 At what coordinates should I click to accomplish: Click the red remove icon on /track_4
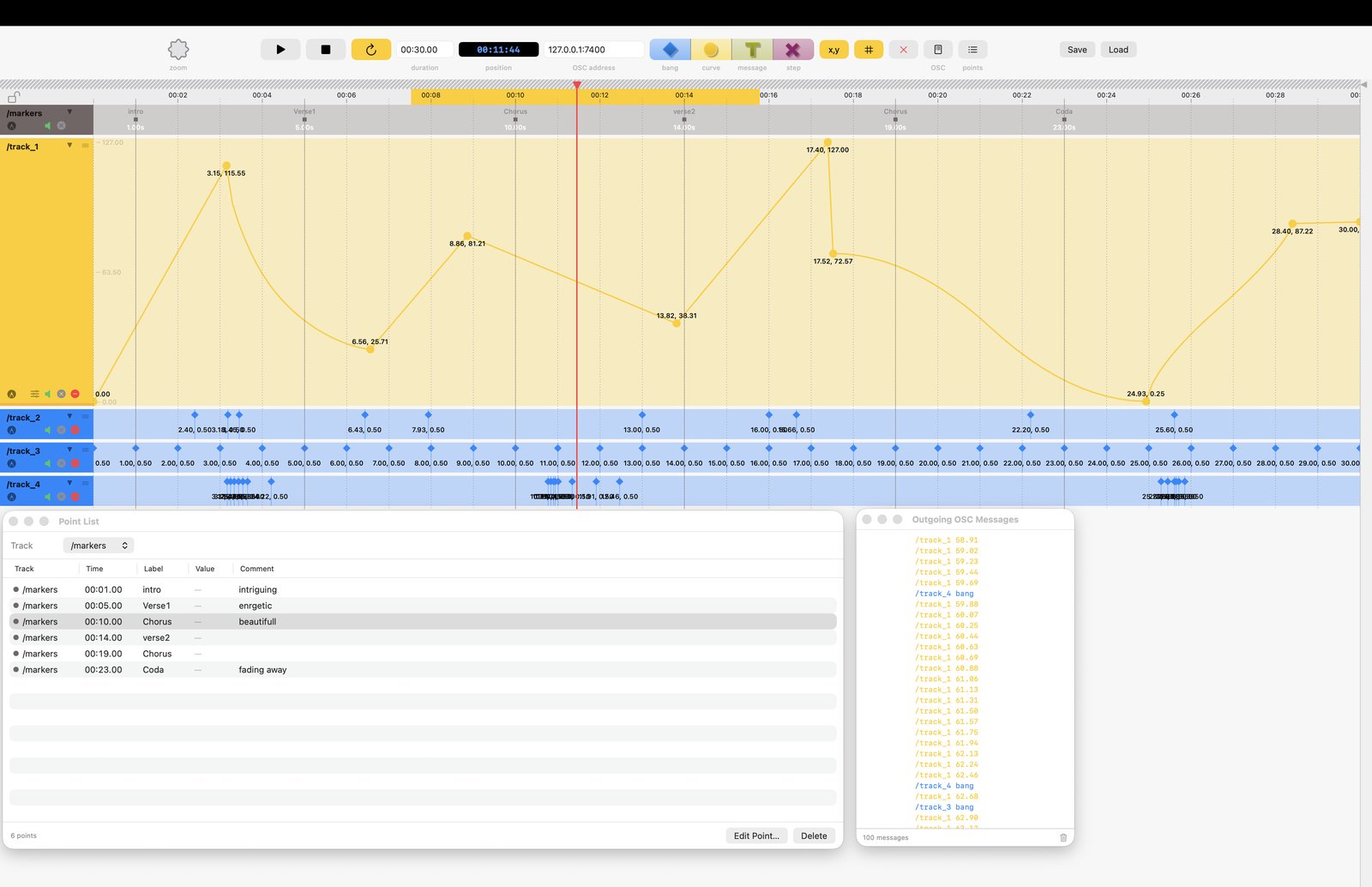(75, 497)
